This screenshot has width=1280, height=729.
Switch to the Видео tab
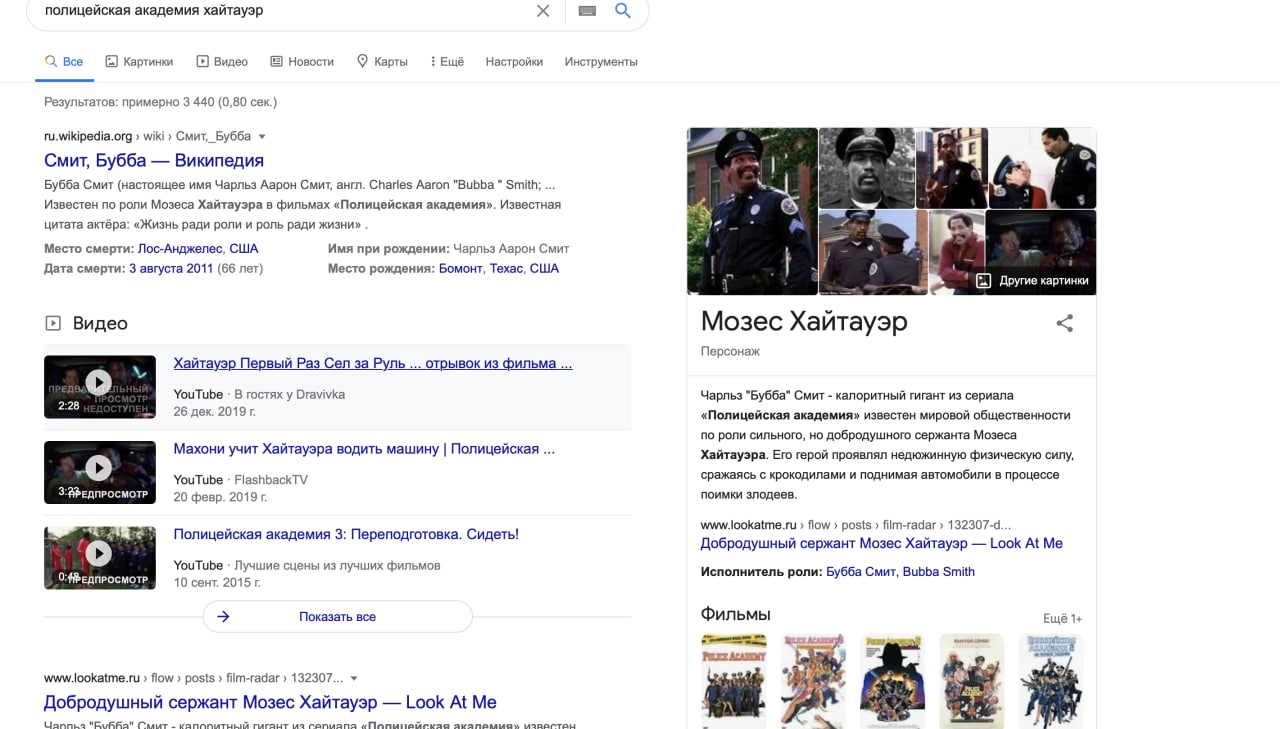(x=222, y=62)
